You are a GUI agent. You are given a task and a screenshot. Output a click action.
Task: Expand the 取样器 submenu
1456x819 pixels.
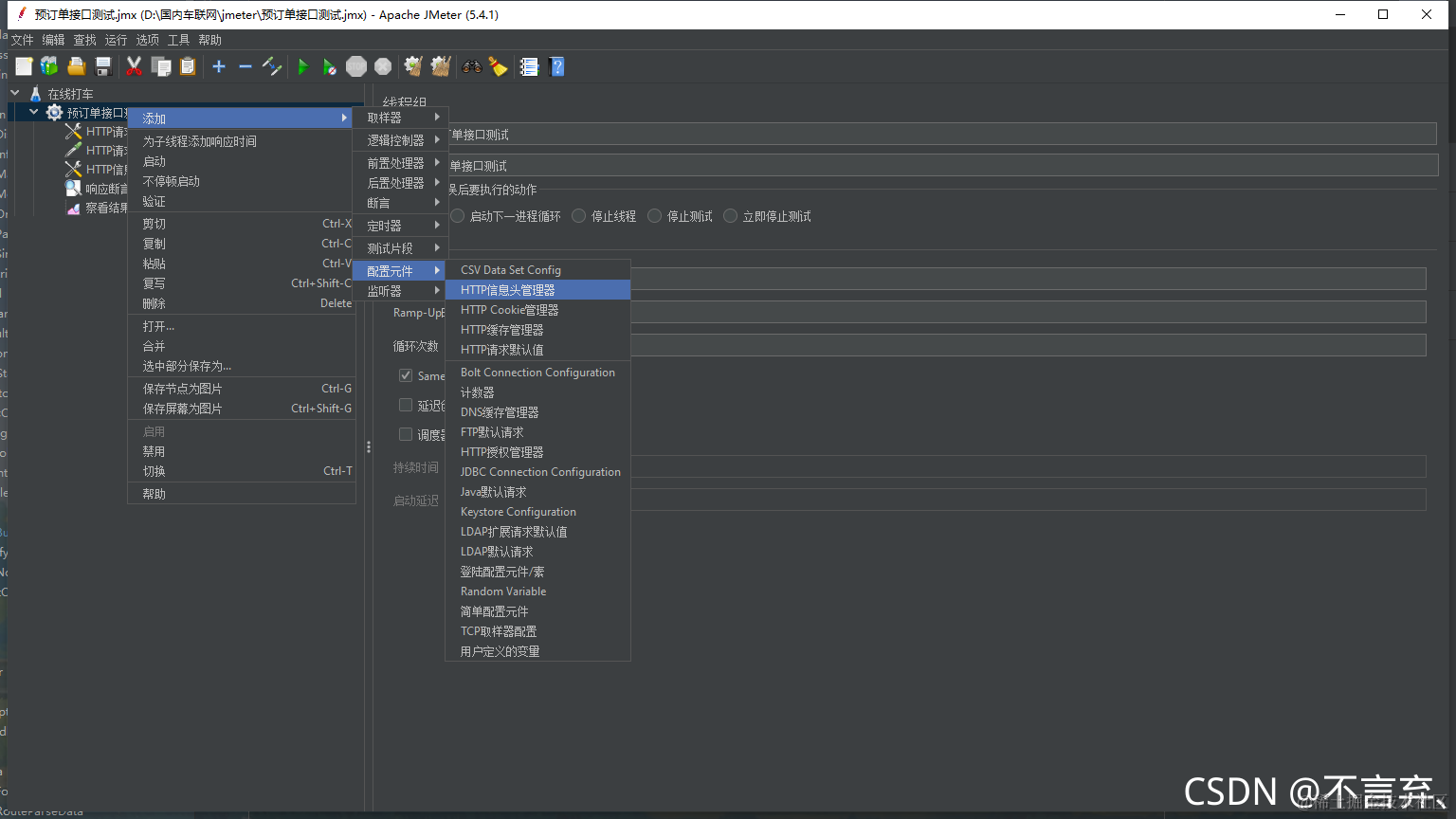click(x=399, y=118)
